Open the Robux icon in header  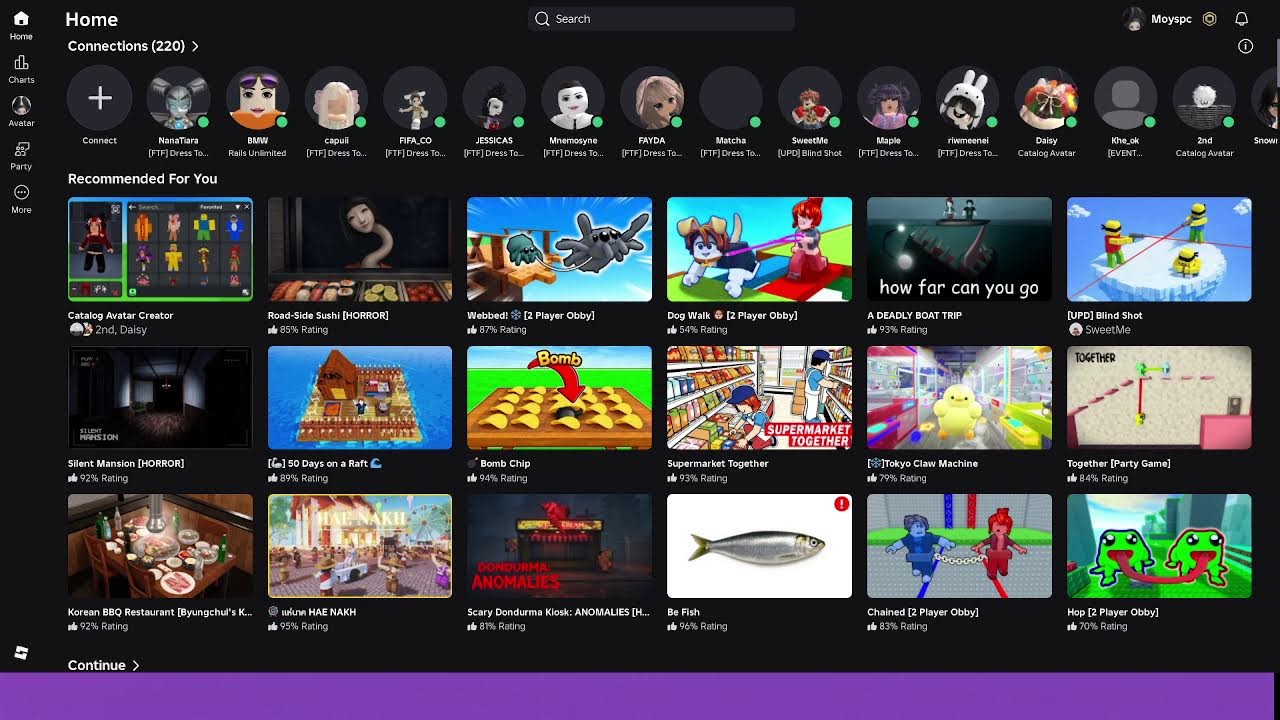tap(1209, 19)
